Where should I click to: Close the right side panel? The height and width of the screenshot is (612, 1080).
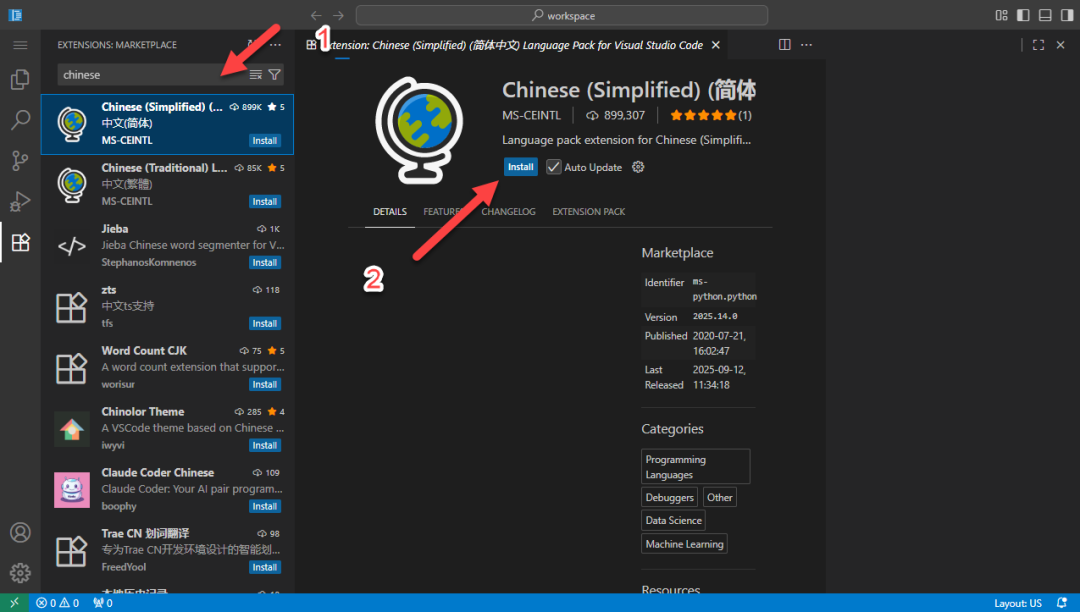[1061, 45]
